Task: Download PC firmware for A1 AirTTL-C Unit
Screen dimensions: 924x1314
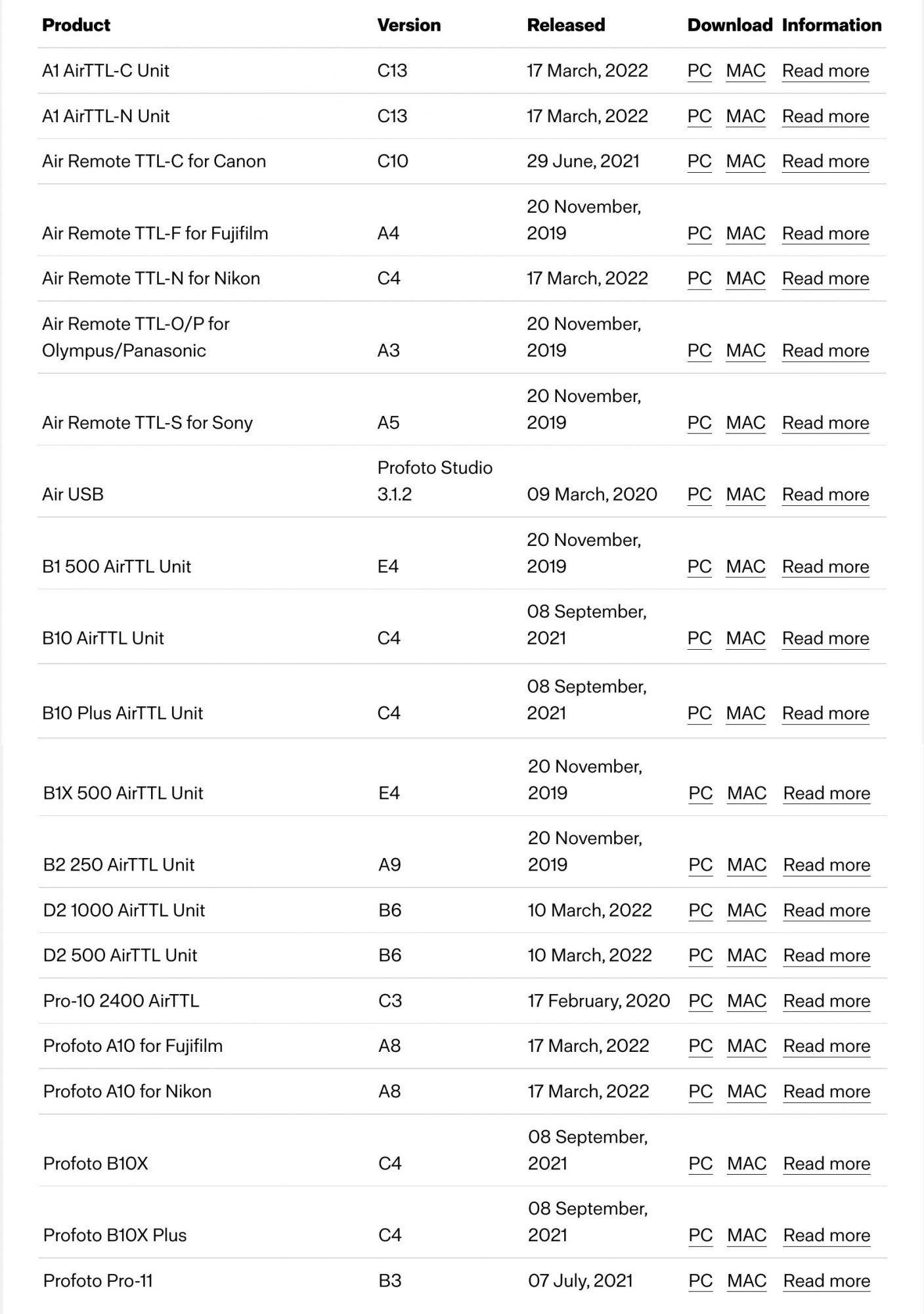Action: [699, 70]
